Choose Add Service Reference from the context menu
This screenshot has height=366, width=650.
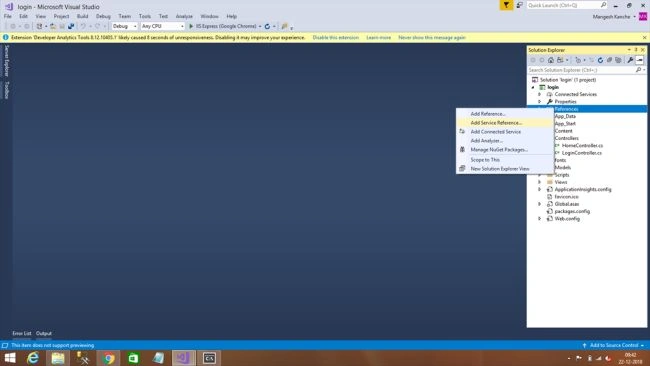pyautogui.click(x=505, y=123)
